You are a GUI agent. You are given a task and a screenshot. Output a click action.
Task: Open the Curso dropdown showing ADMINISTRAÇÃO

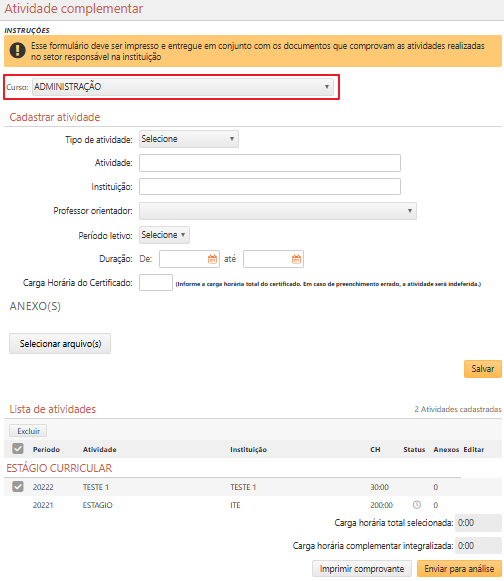coord(183,87)
